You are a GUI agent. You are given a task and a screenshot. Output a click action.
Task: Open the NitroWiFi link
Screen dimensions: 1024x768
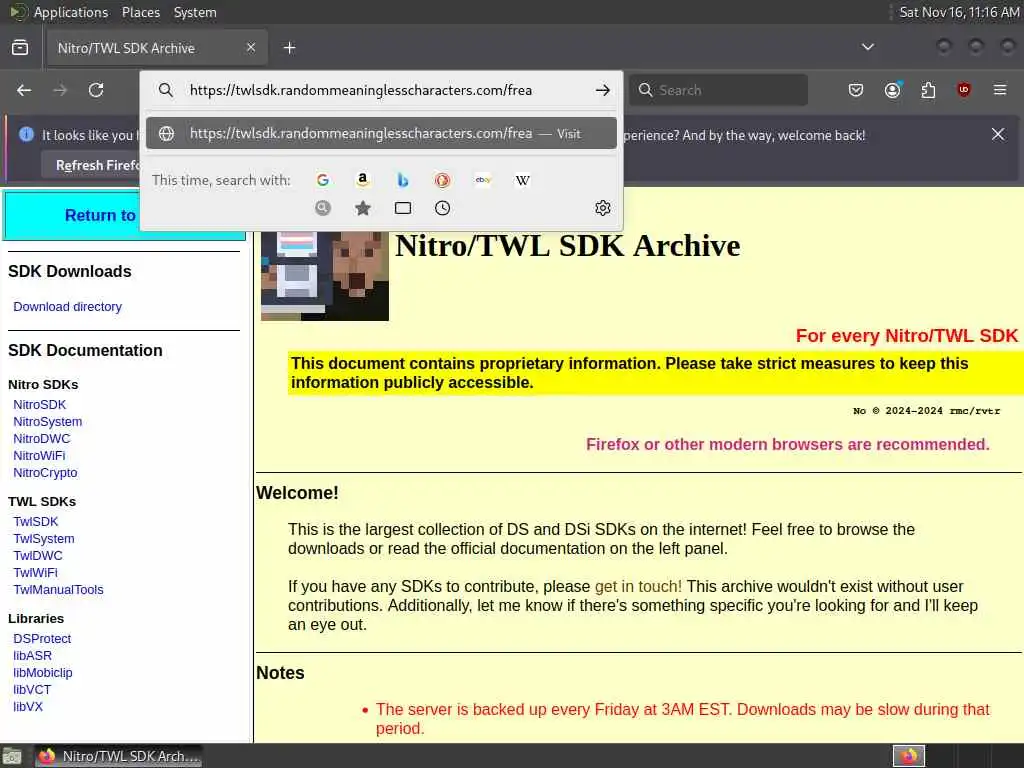click(x=39, y=456)
